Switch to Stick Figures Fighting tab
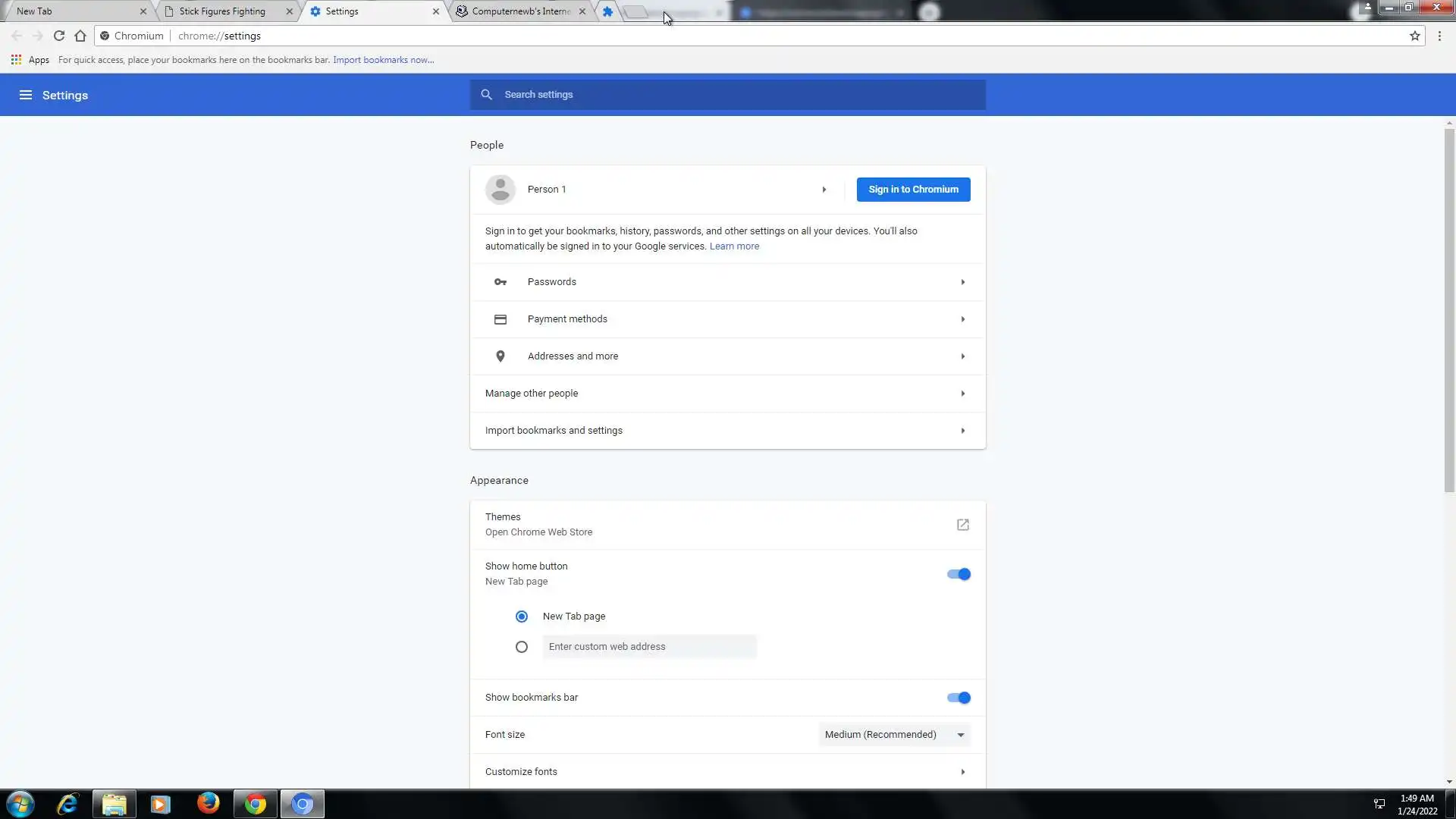Viewport: 1456px width, 819px height. point(222,11)
